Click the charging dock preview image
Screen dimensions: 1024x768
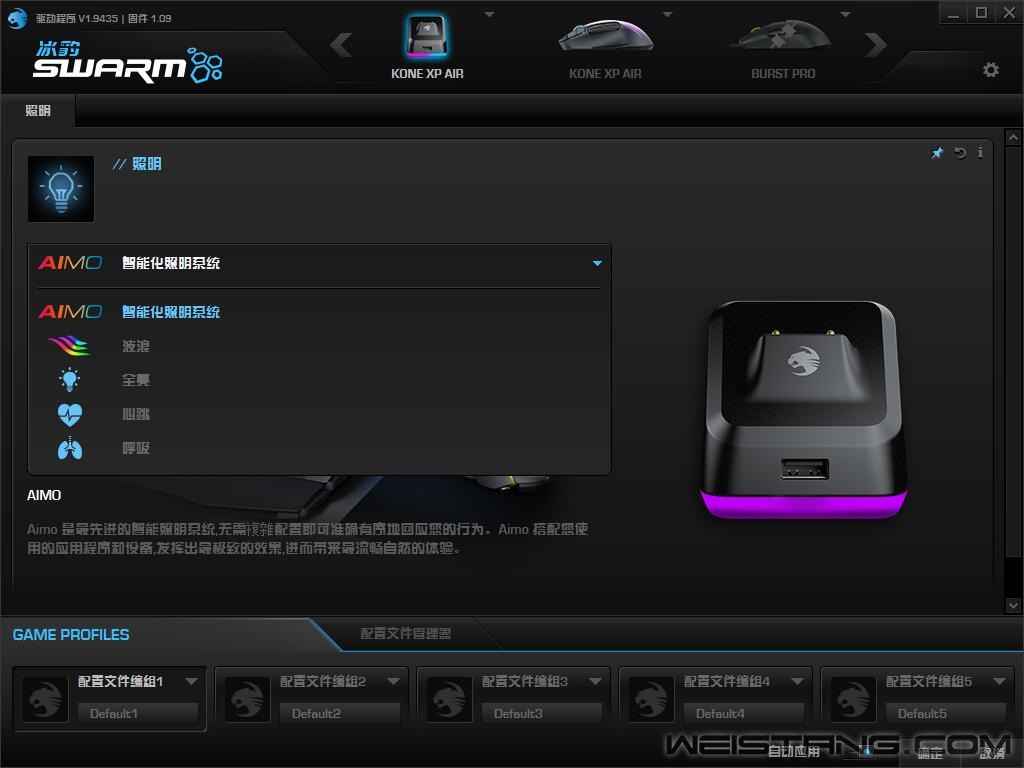coord(803,409)
